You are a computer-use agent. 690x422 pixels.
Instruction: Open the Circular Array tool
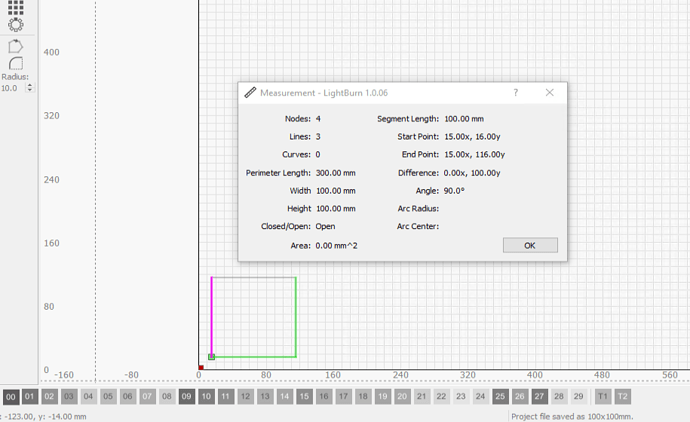click(x=15, y=25)
